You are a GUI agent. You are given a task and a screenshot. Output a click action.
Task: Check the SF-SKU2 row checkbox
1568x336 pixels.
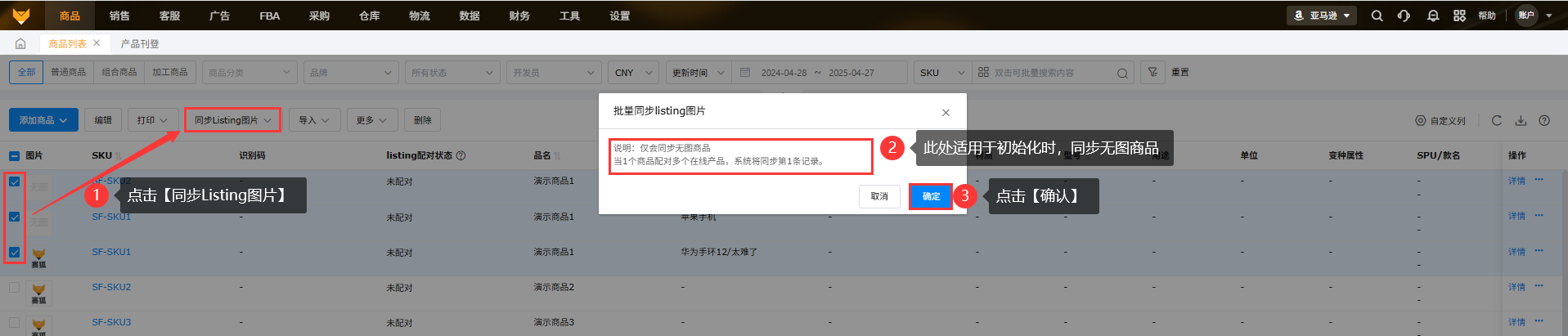click(x=14, y=287)
